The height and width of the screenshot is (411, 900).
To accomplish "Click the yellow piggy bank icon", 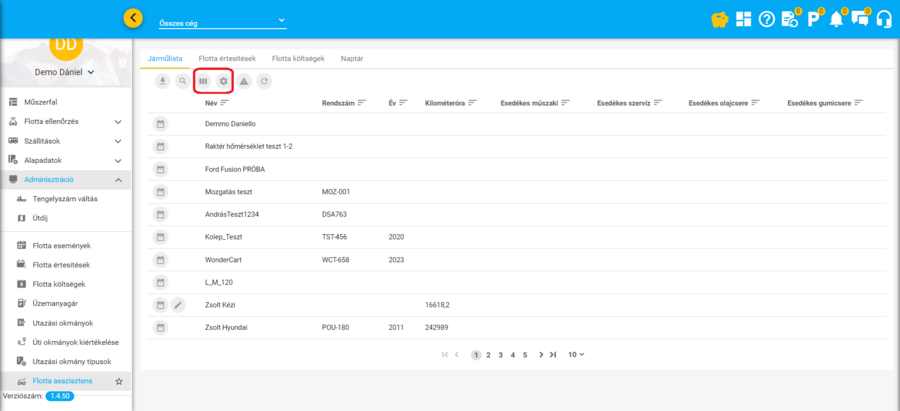I will [x=718, y=19].
